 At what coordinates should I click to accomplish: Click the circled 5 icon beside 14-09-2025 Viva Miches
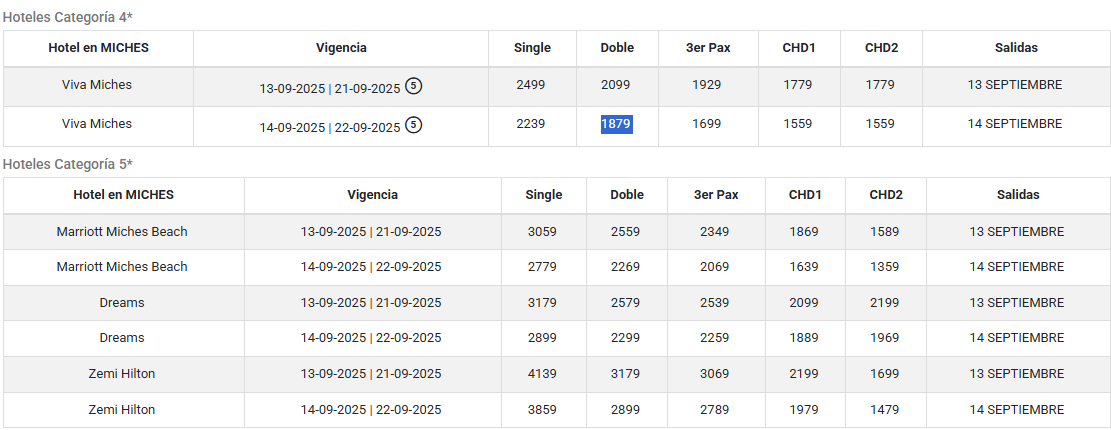click(x=414, y=125)
